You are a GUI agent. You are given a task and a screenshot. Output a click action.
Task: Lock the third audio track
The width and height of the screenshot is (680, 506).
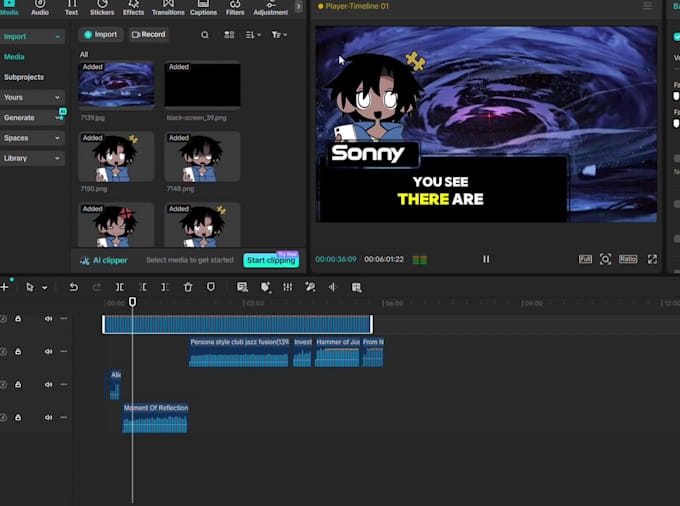pyautogui.click(x=18, y=385)
